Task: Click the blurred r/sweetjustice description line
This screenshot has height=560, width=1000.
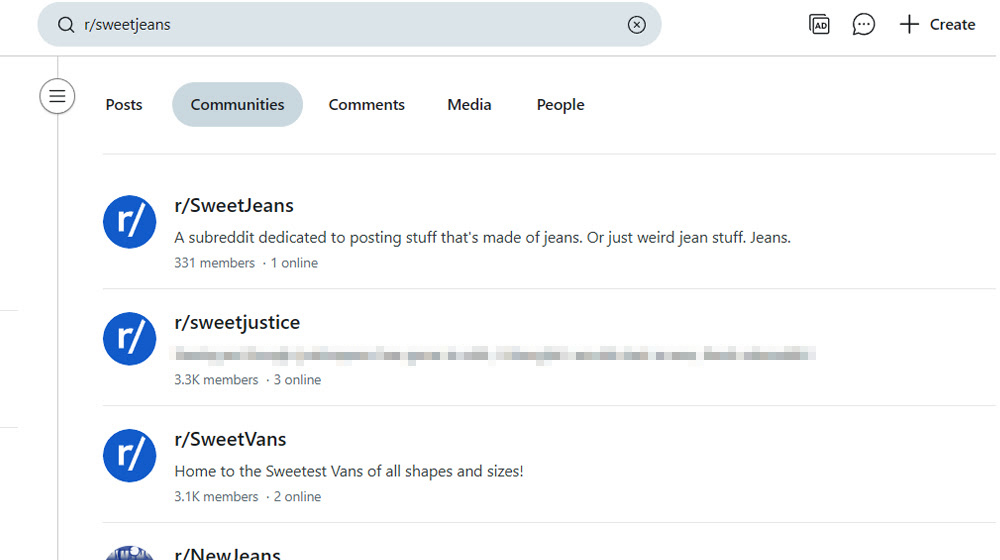Action: (495, 355)
